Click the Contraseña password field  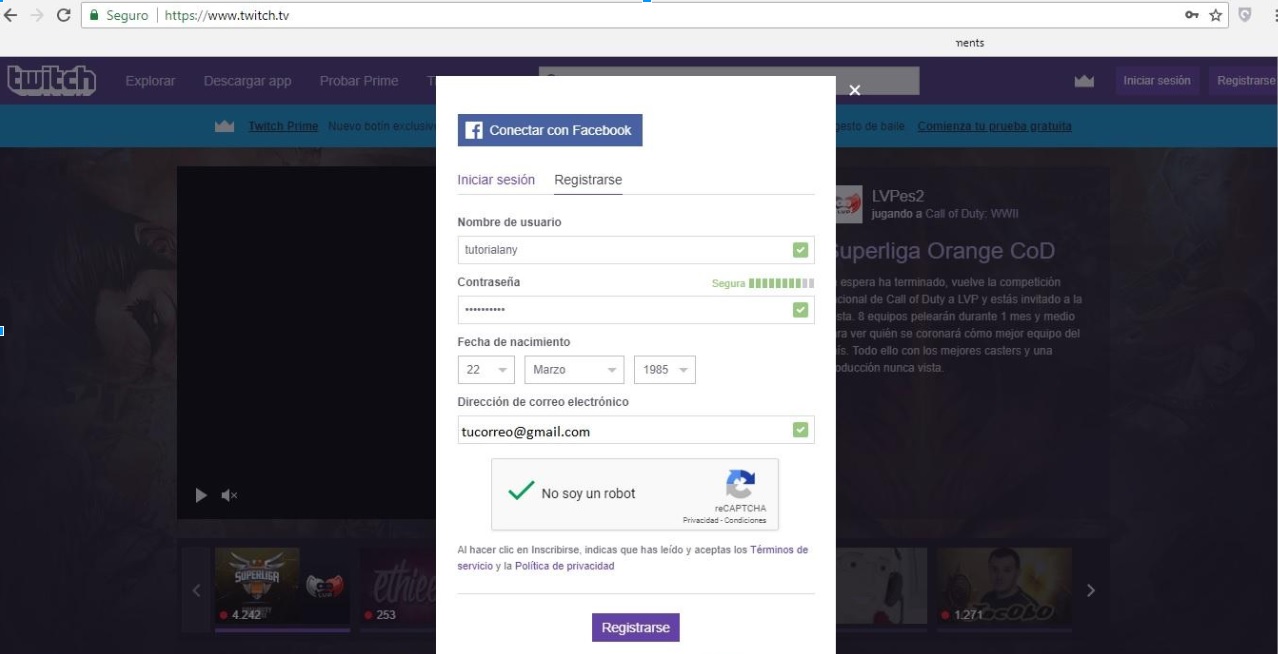click(x=636, y=310)
